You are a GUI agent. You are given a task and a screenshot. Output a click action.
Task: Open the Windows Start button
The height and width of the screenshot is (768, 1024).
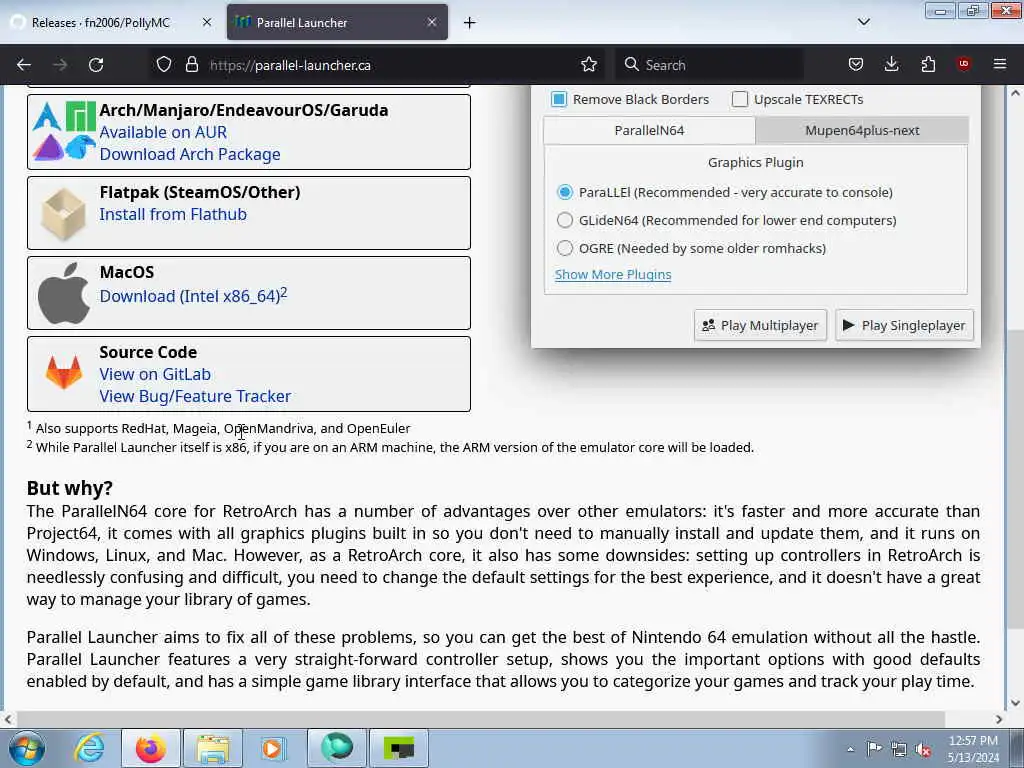(27, 748)
